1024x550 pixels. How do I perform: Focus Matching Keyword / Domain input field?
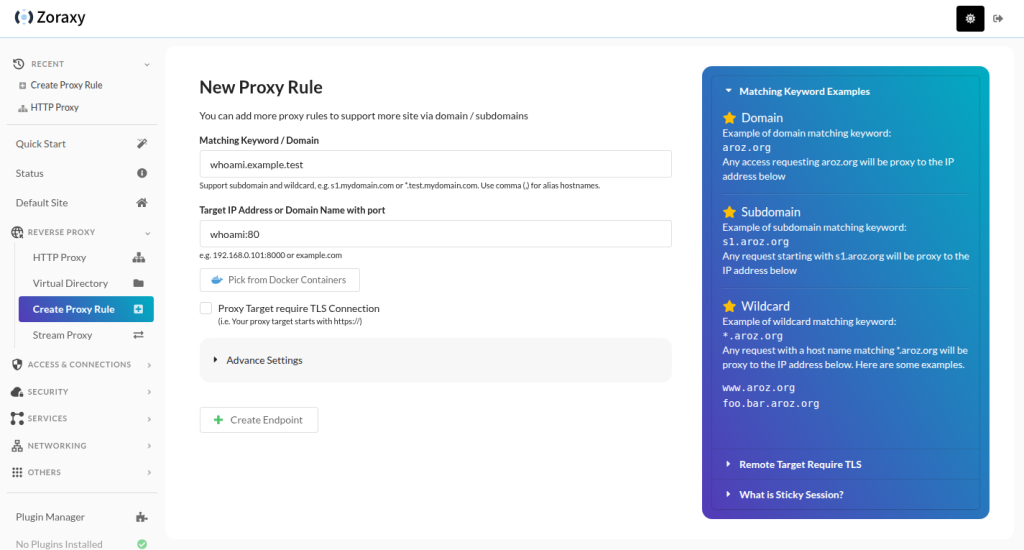tap(436, 164)
